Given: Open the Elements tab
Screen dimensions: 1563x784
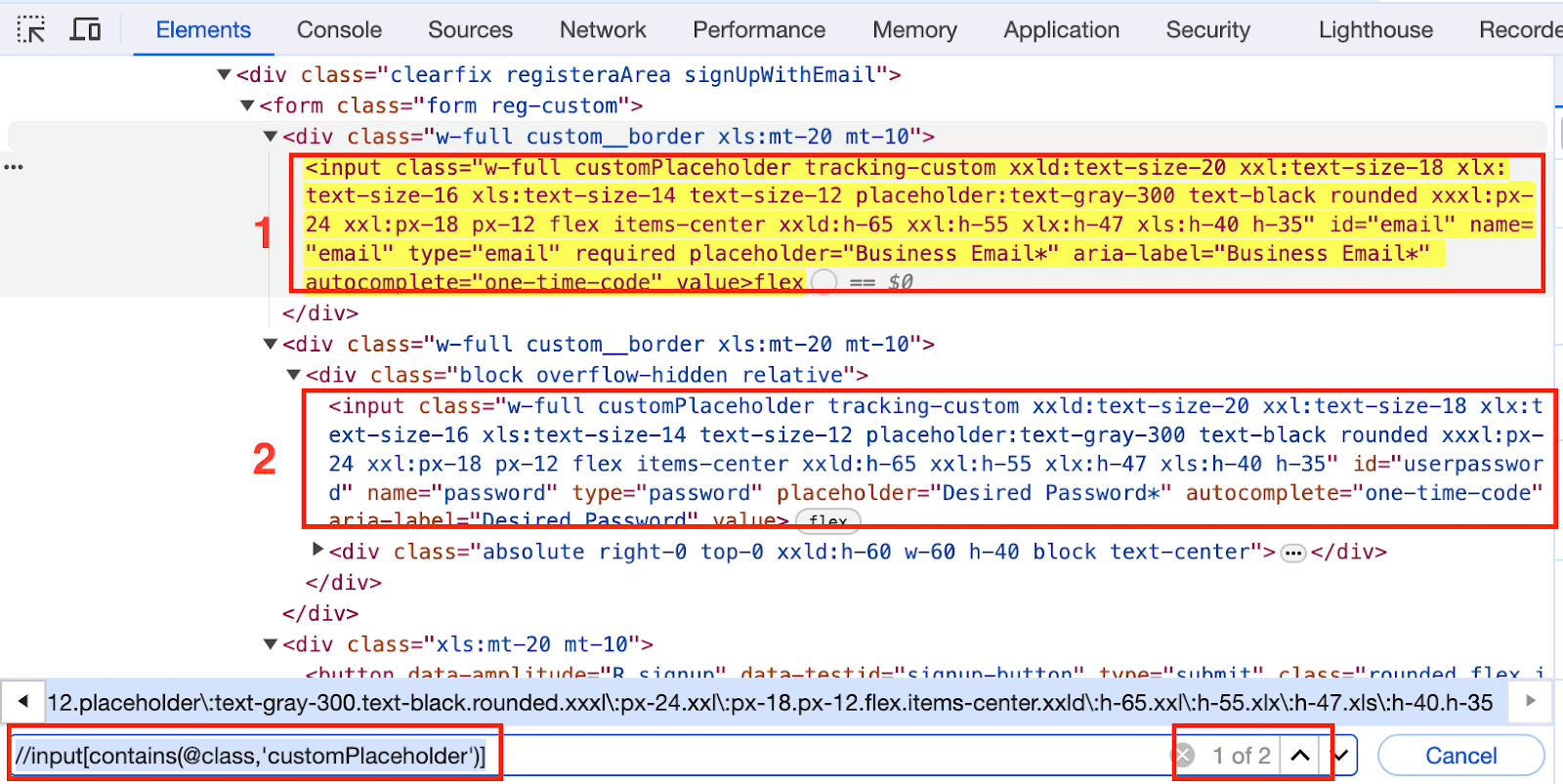Looking at the screenshot, I should (203, 30).
